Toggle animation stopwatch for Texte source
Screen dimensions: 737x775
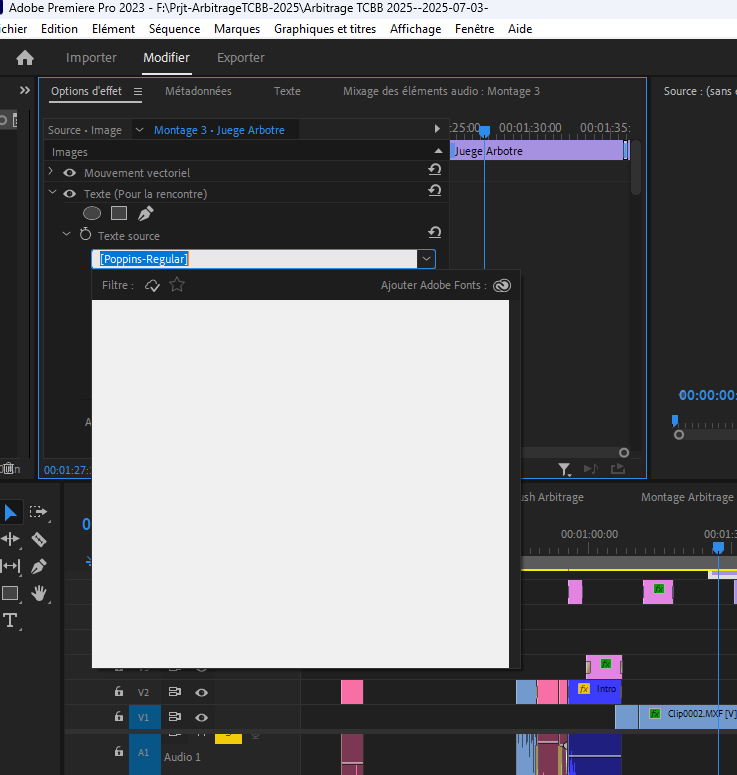(x=86, y=234)
